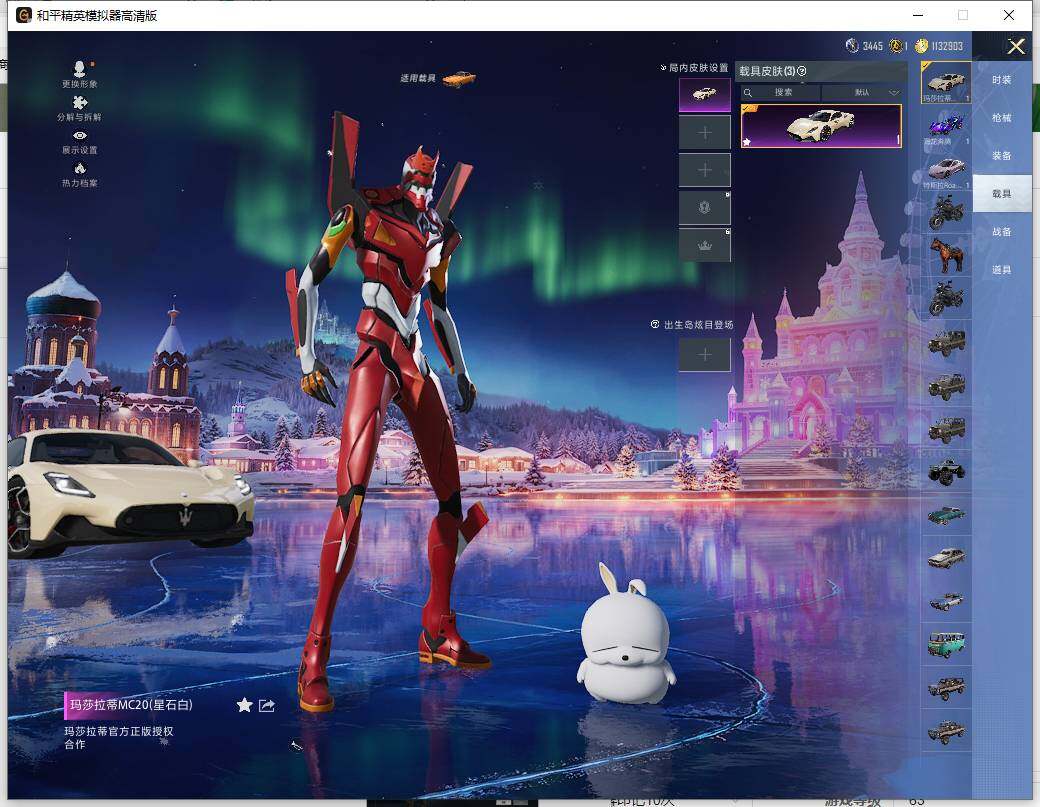Click the 局内皮肤设置 label

698,68
